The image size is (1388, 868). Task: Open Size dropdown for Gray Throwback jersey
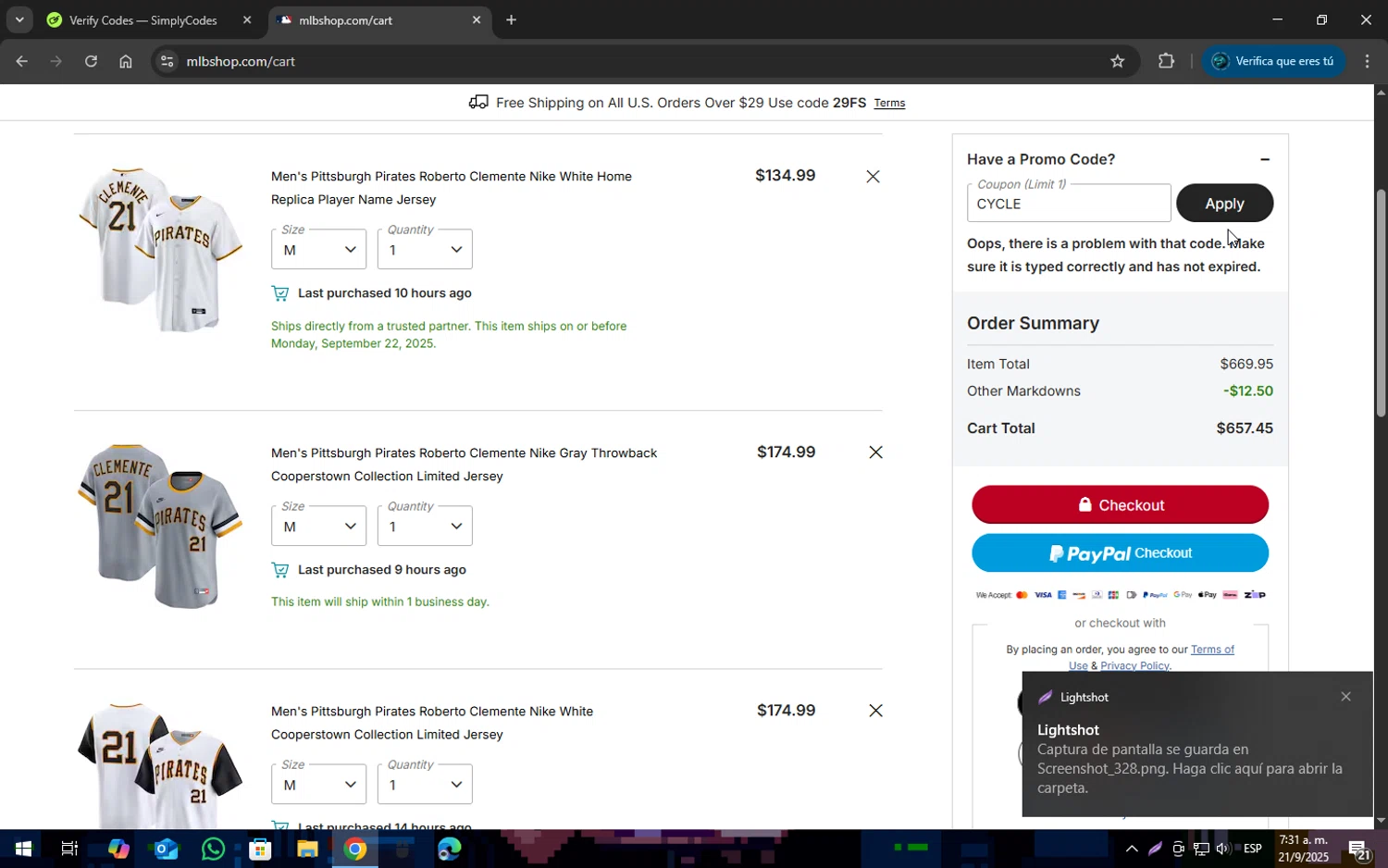pos(318,526)
